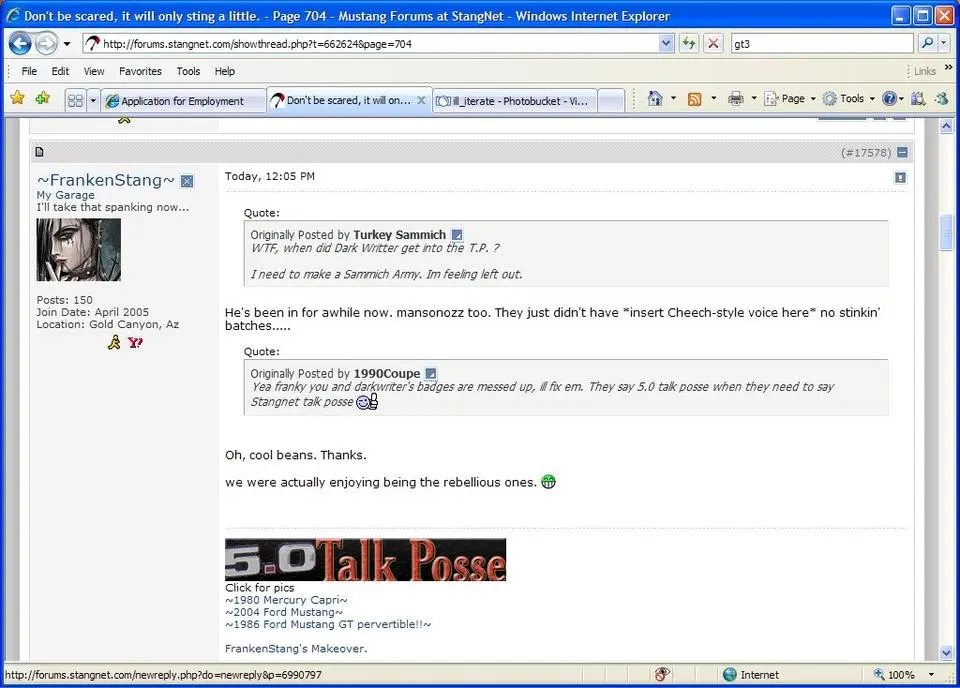Viewport: 960px width, 688px height.
Task: Open the ~1980 Mercury Capri~ link
Action: (286, 600)
